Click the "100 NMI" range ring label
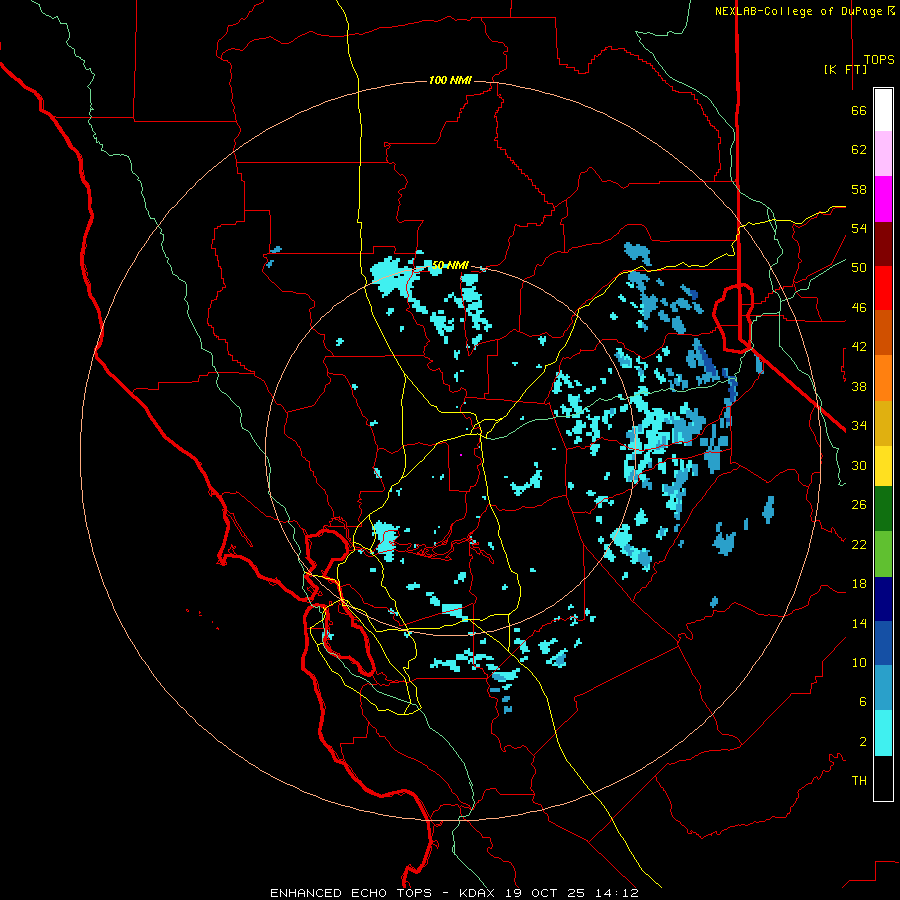 [x=450, y=80]
